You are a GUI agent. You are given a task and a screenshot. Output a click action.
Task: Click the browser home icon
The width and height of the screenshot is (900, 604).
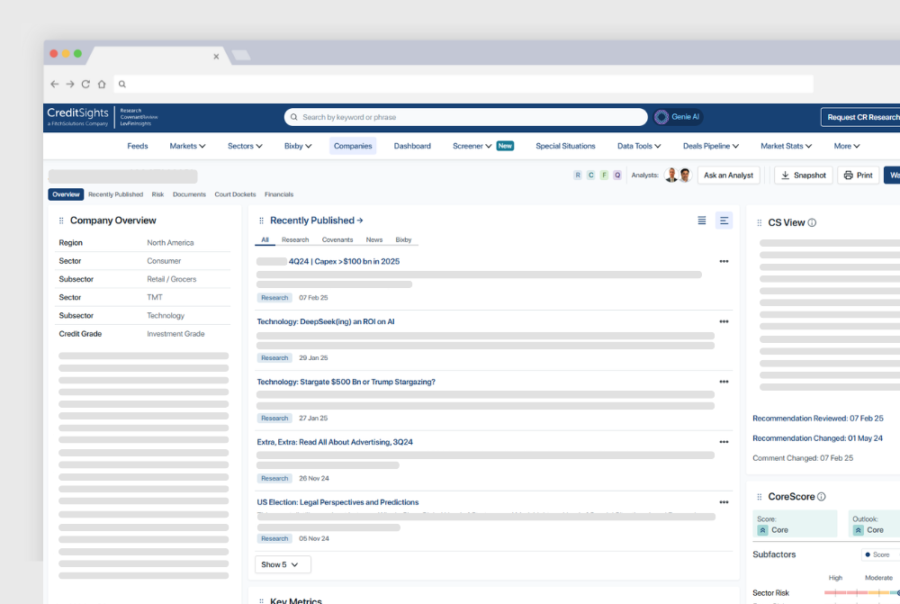pyautogui.click(x=101, y=85)
